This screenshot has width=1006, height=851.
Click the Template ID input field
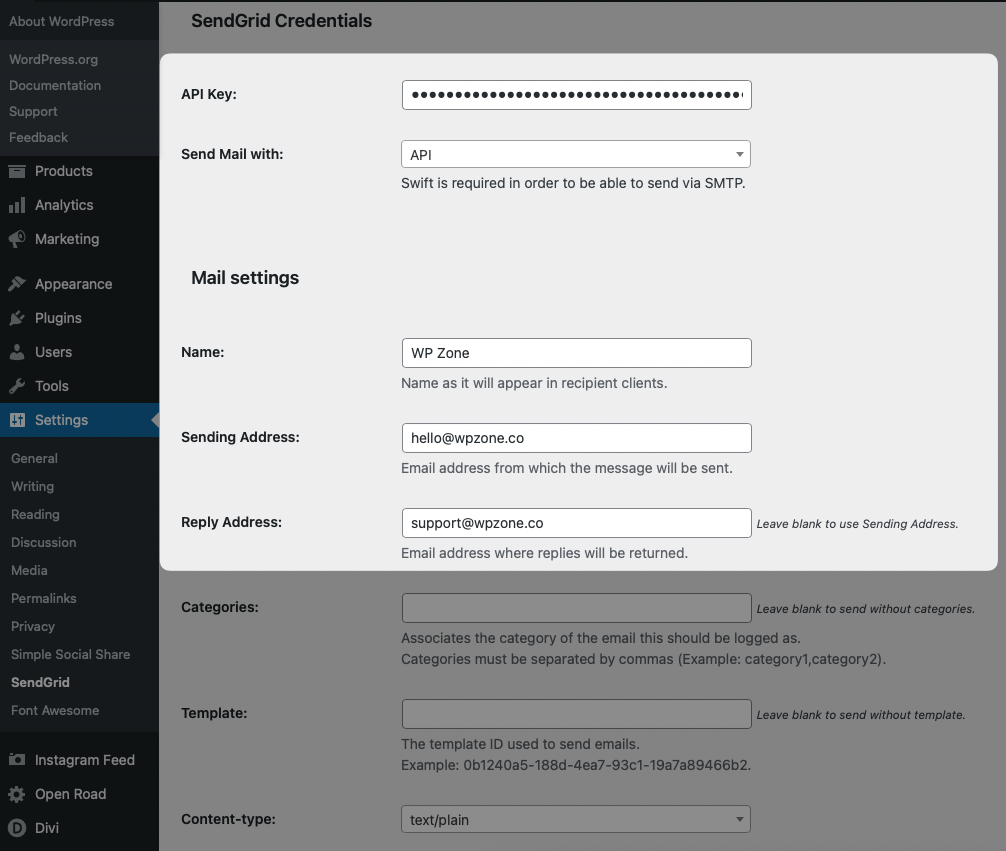(x=576, y=714)
